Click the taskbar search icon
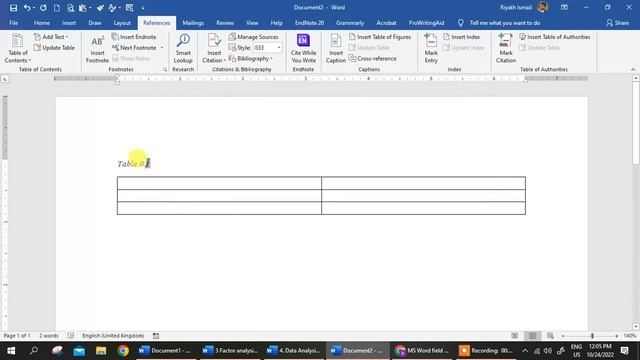 (34, 351)
